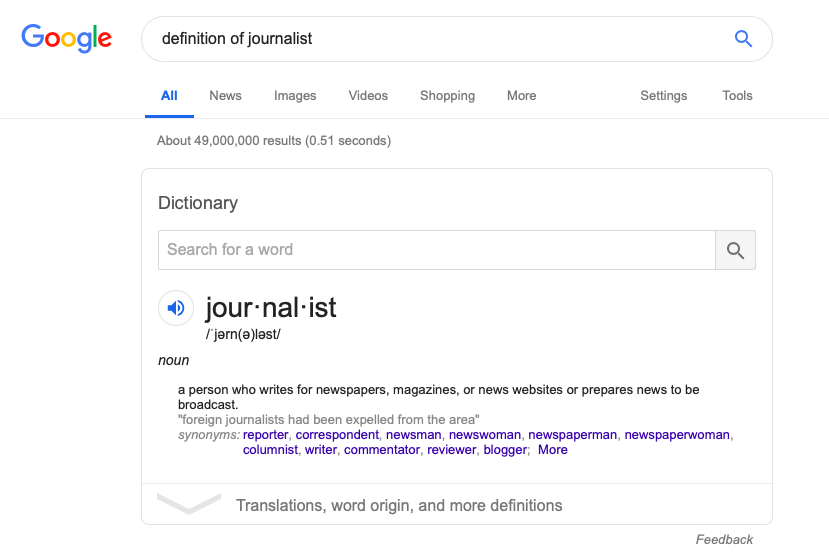
Task: Click the blue search magnifier icon
Action: pyautogui.click(x=743, y=39)
